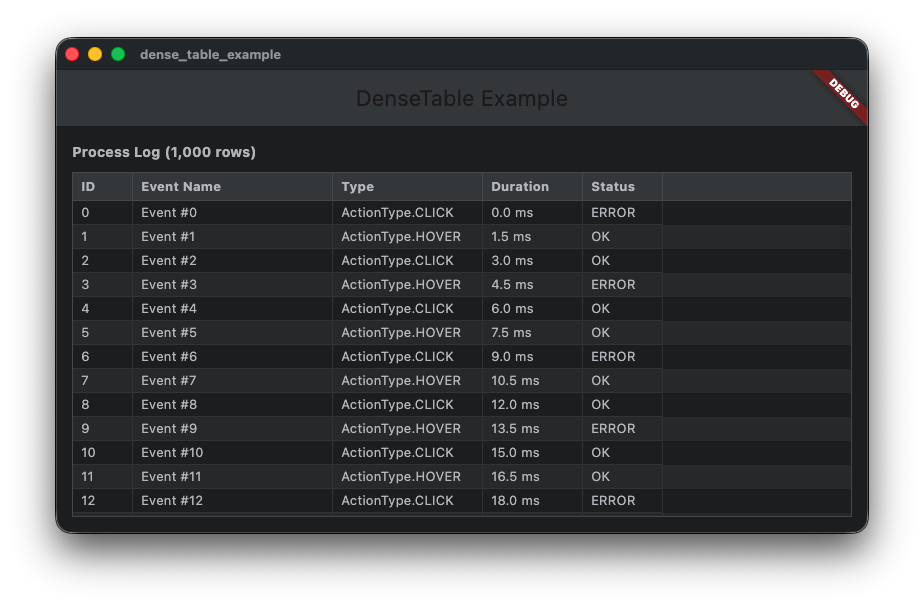Click ActionType.CLICK in Event #0 row
Screen dimensions: 924x607
point(407,213)
